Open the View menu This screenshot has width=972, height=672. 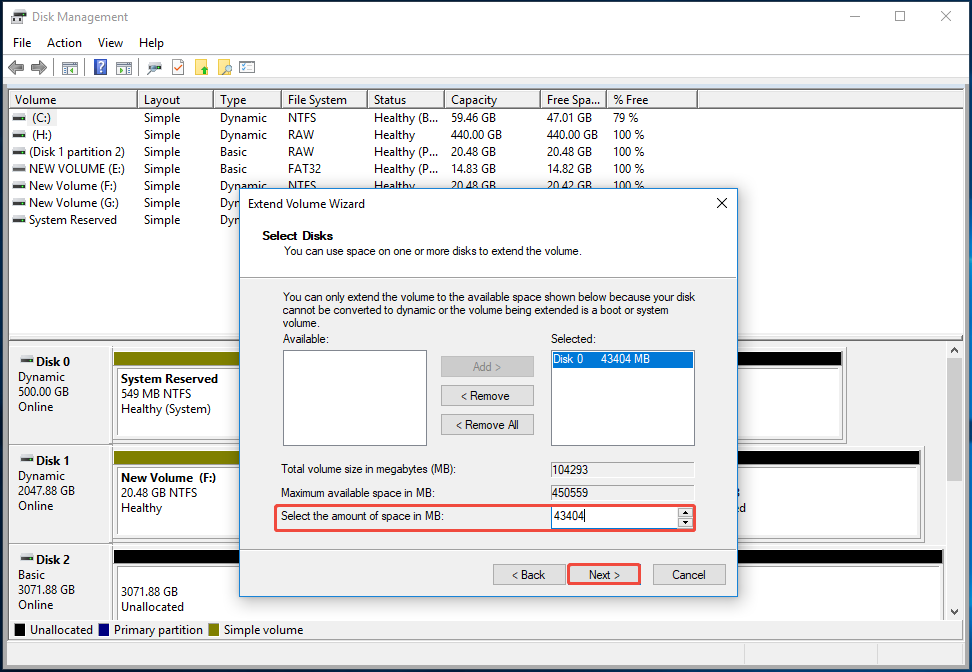coord(110,43)
